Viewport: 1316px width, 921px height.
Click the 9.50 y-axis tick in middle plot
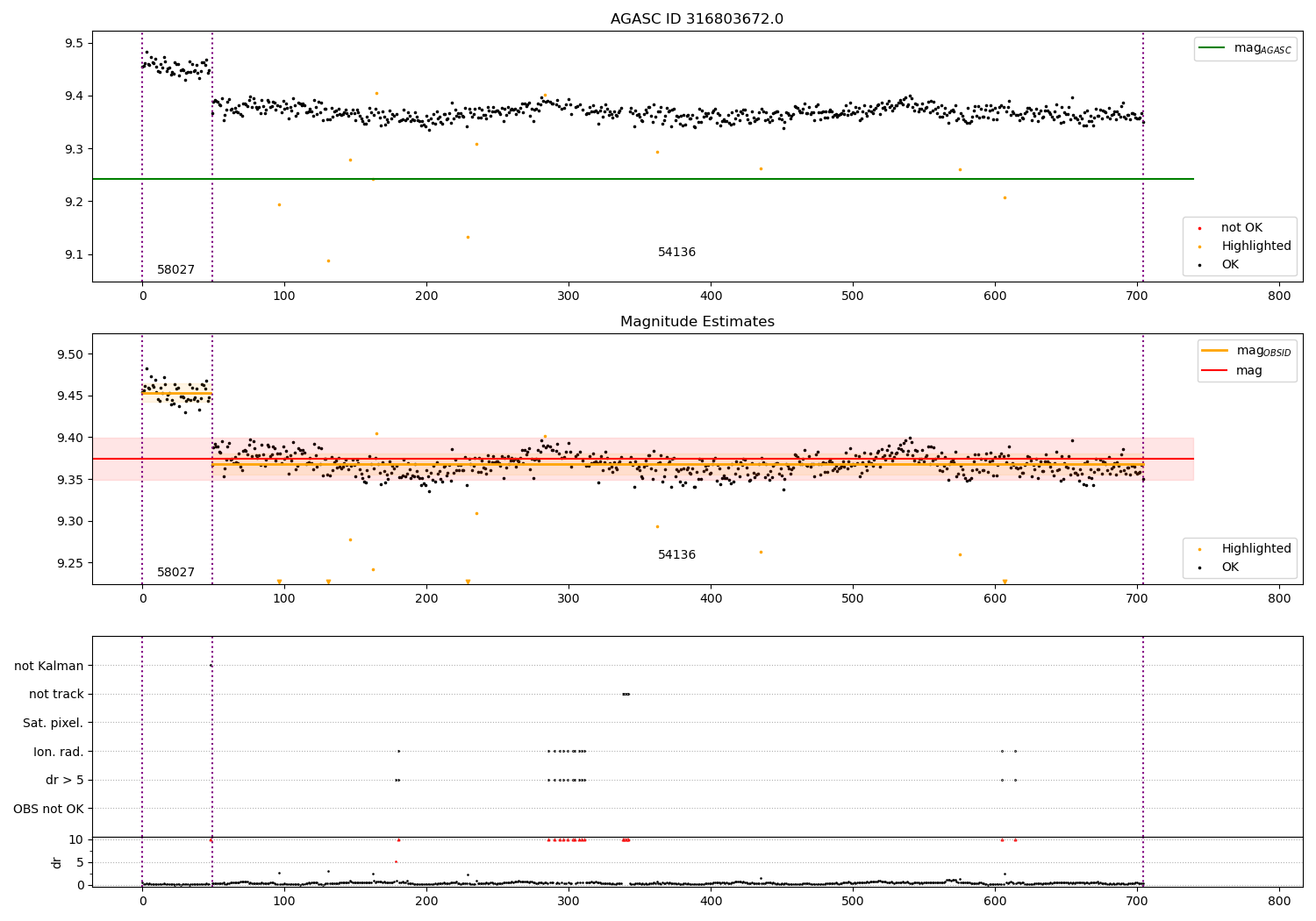pyautogui.click(x=70, y=355)
